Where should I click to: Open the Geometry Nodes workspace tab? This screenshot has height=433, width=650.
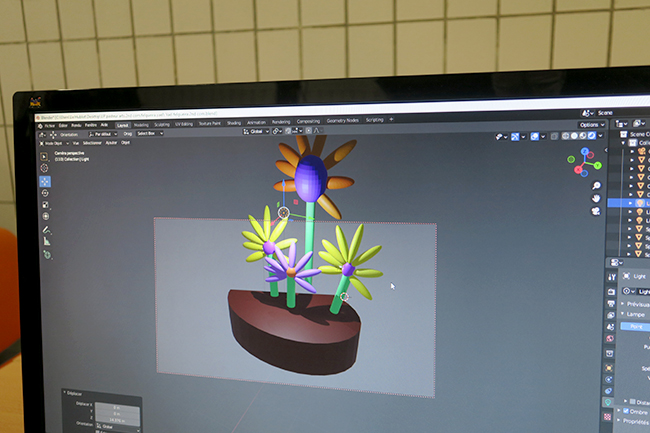click(342, 121)
